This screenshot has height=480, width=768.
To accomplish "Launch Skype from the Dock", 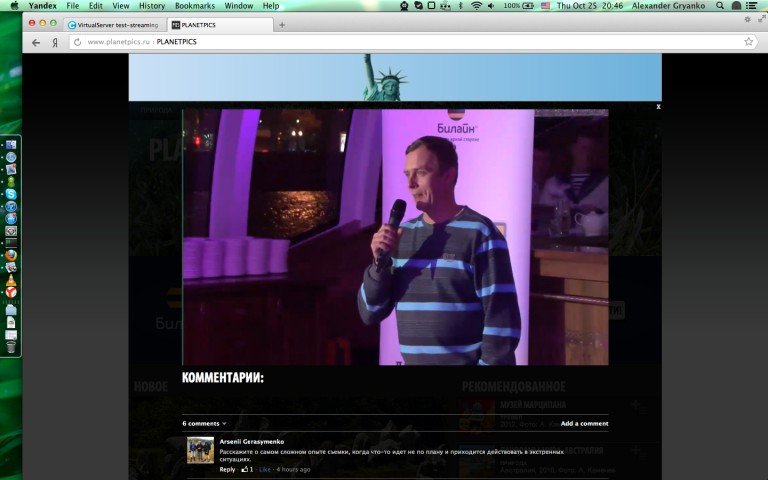I will point(11,194).
